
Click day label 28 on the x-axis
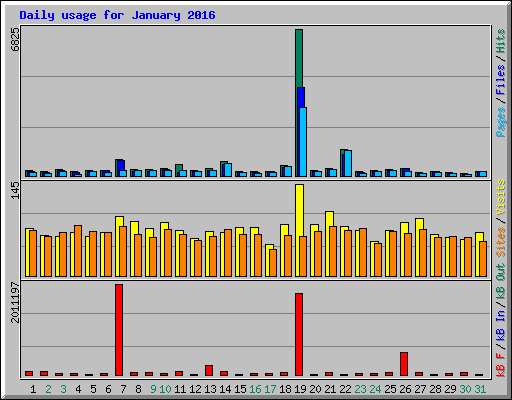click(435, 389)
